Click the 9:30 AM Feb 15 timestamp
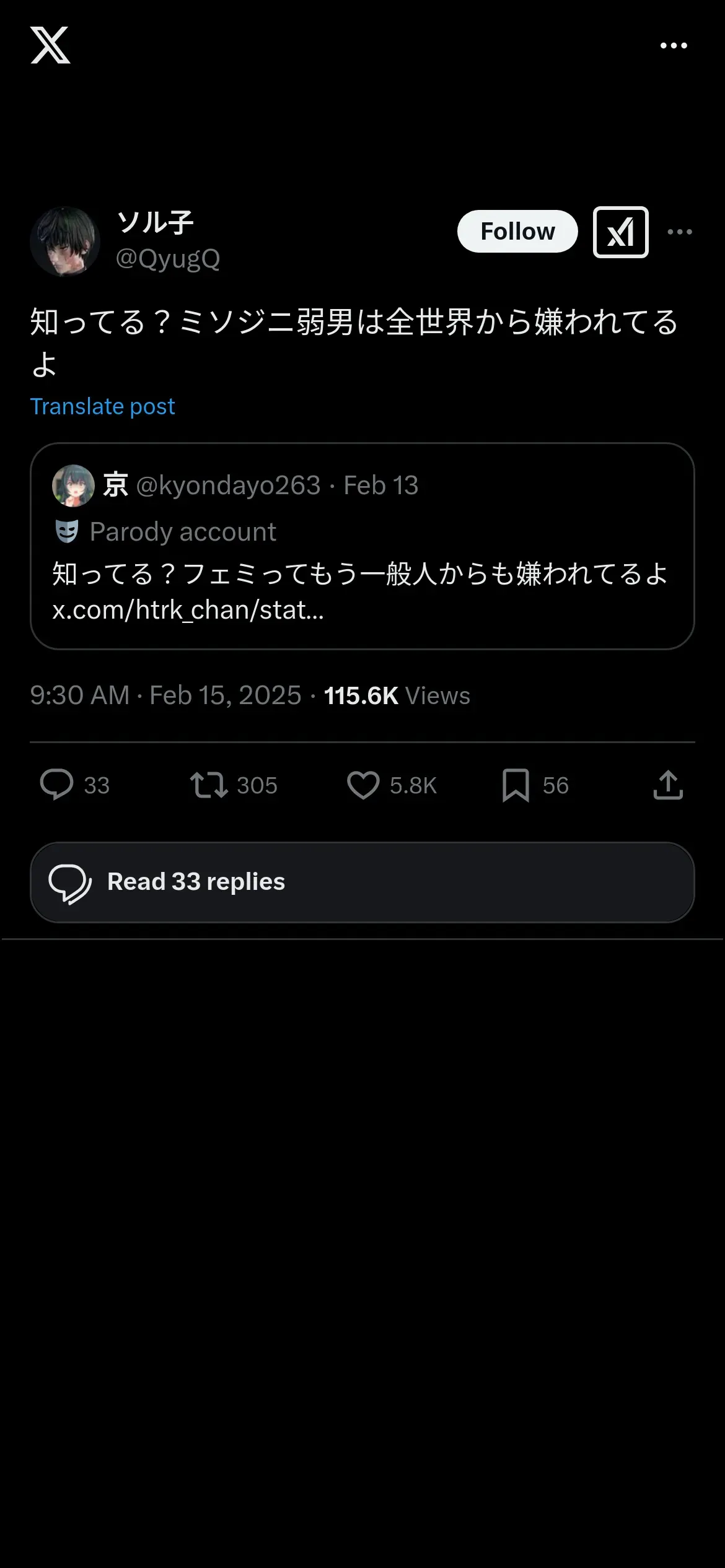This screenshot has height=1568, width=725. [x=165, y=695]
